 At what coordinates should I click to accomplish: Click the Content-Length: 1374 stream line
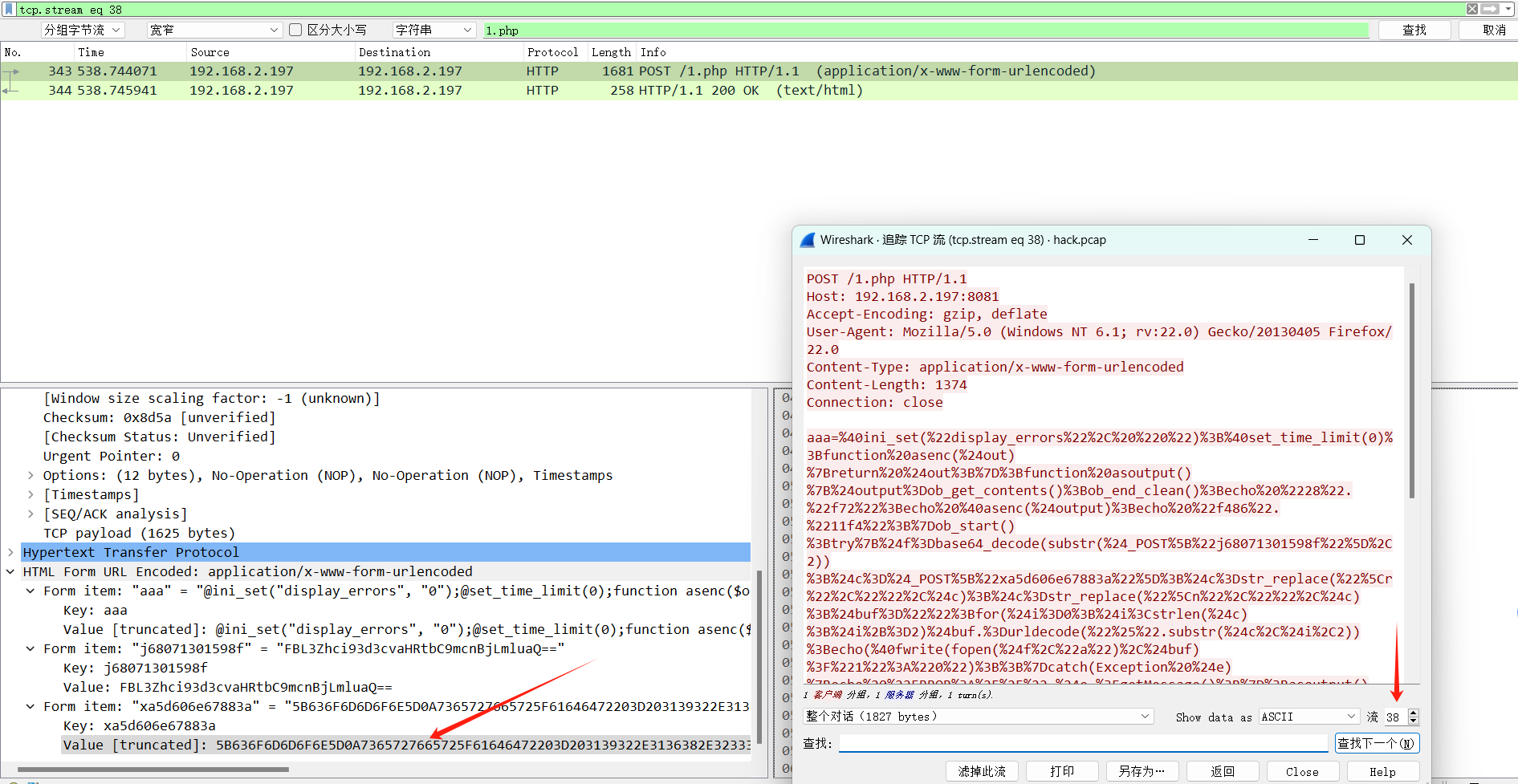887,384
